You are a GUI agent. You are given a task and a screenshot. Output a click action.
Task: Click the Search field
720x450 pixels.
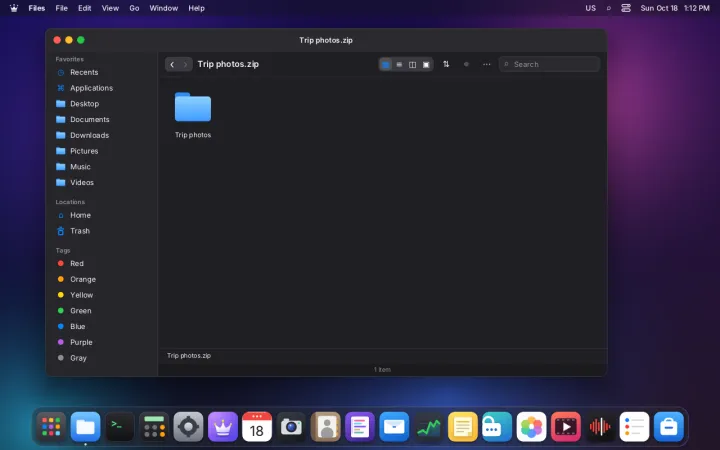tap(549, 64)
